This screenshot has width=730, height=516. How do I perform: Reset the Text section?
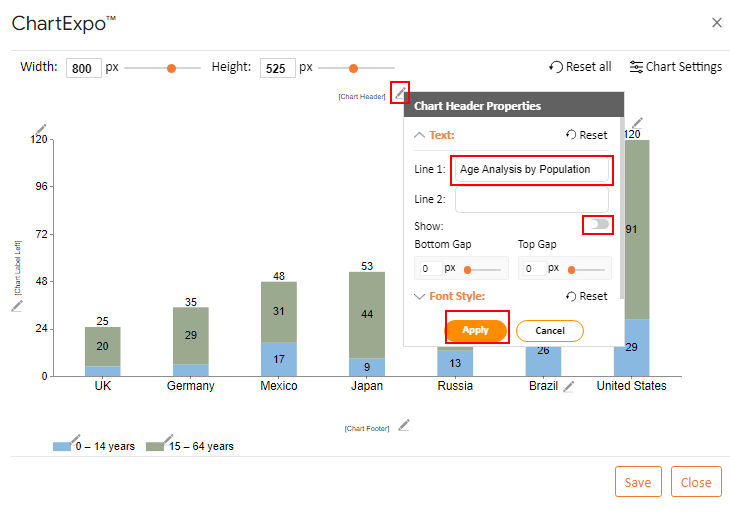587,135
